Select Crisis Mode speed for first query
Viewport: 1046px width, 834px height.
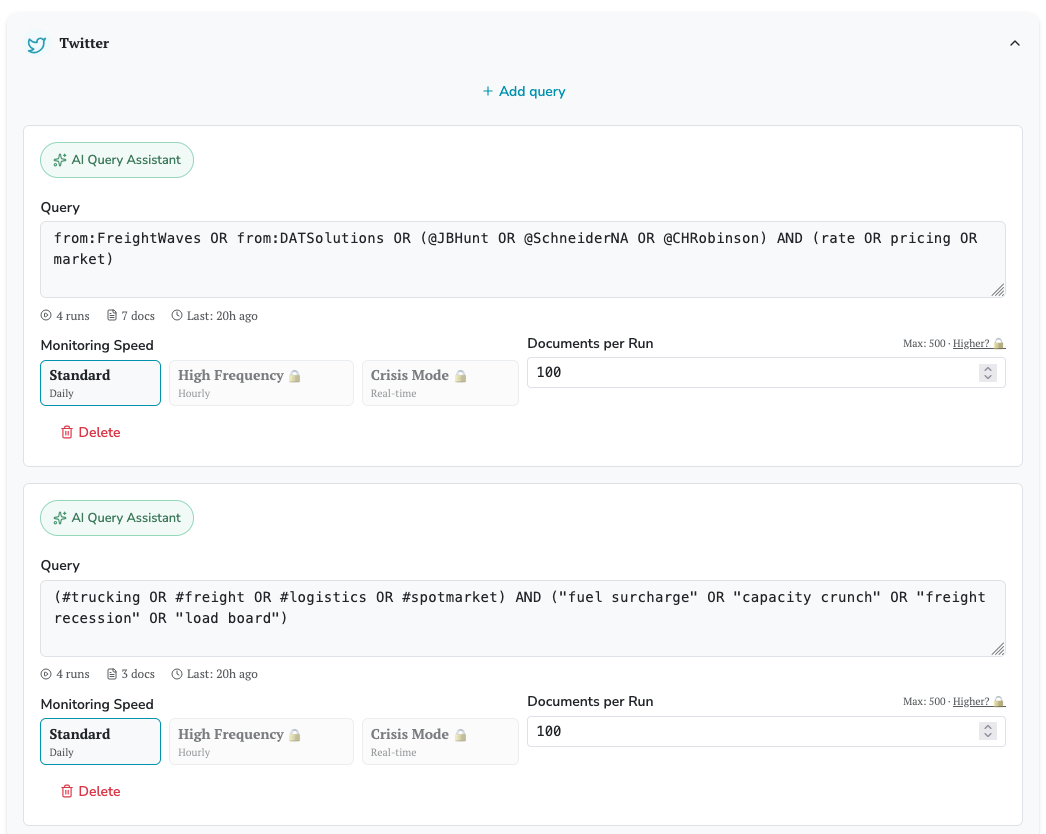coord(440,383)
